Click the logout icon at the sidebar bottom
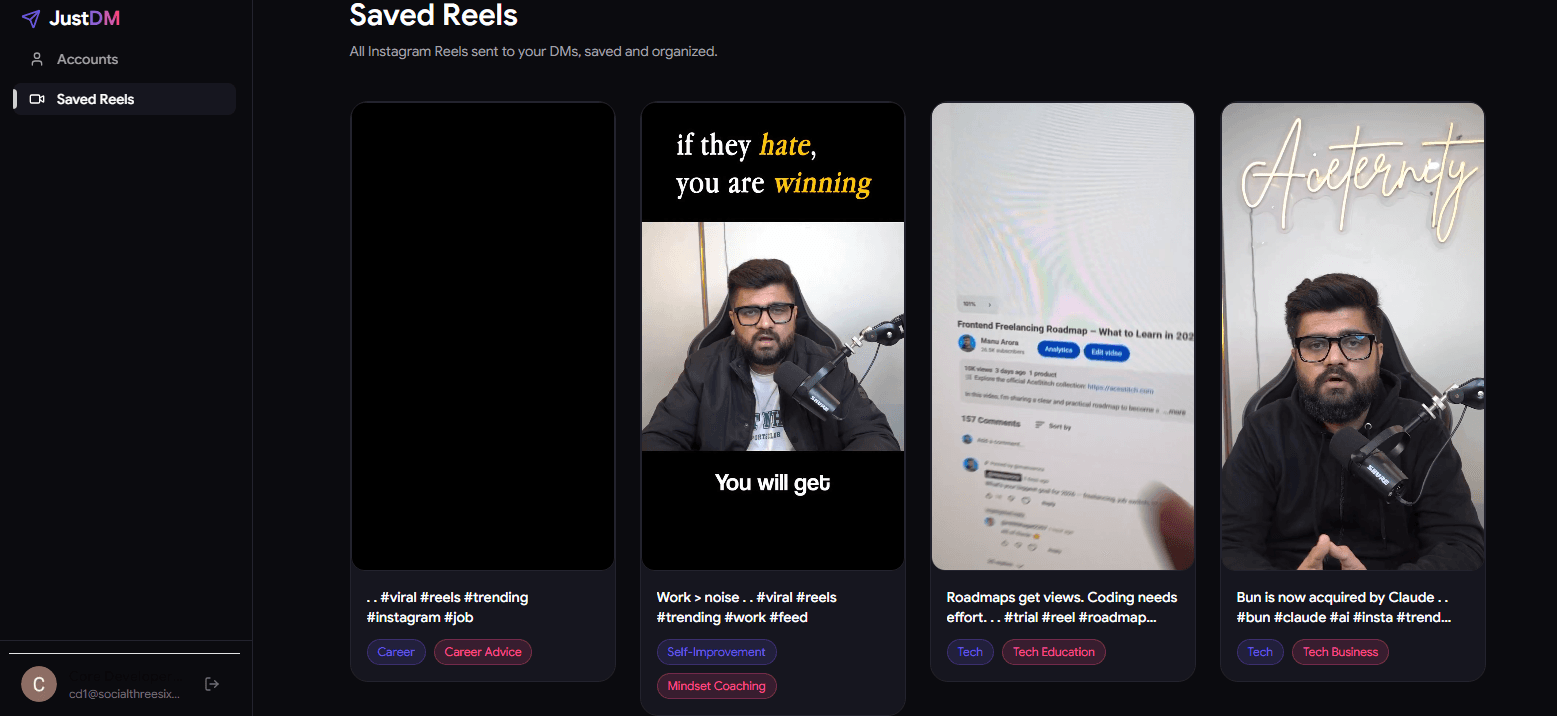The width and height of the screenshot is (1557, 716). tap(211, 683)
